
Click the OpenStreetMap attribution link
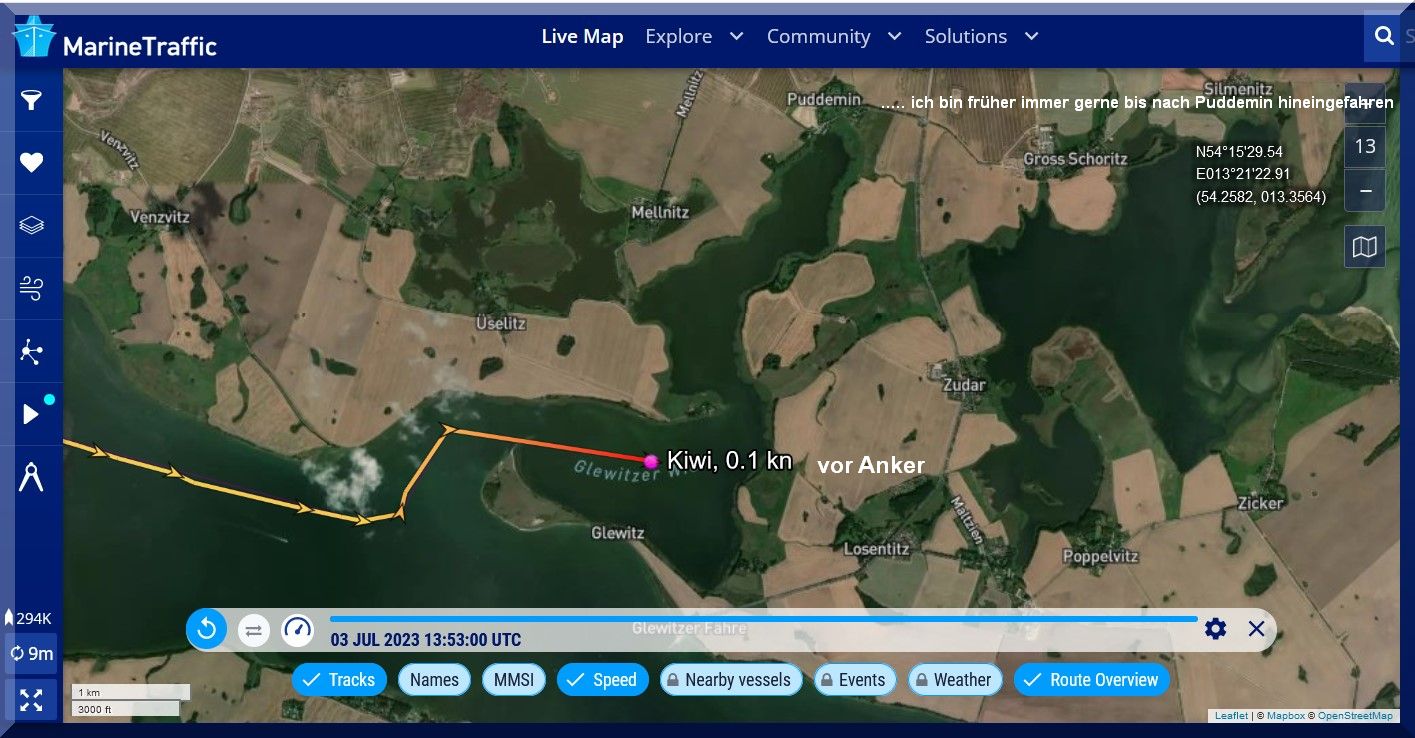tap(1355, 715)
